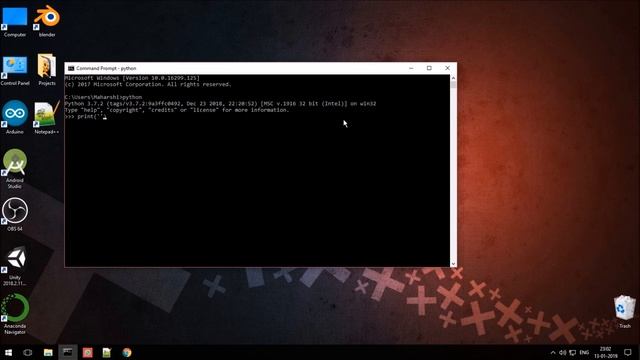The image size is (640, 360).
Task: Click the Command Prompt title bar icon
Action: tap(71, 68)
